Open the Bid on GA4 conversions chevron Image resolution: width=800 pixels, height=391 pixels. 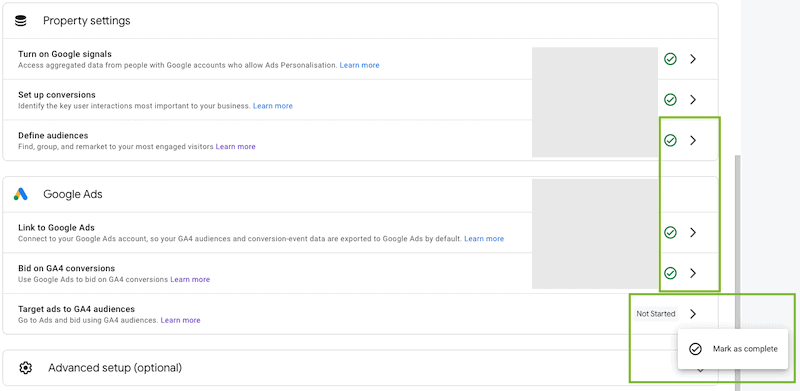point(693,273)
